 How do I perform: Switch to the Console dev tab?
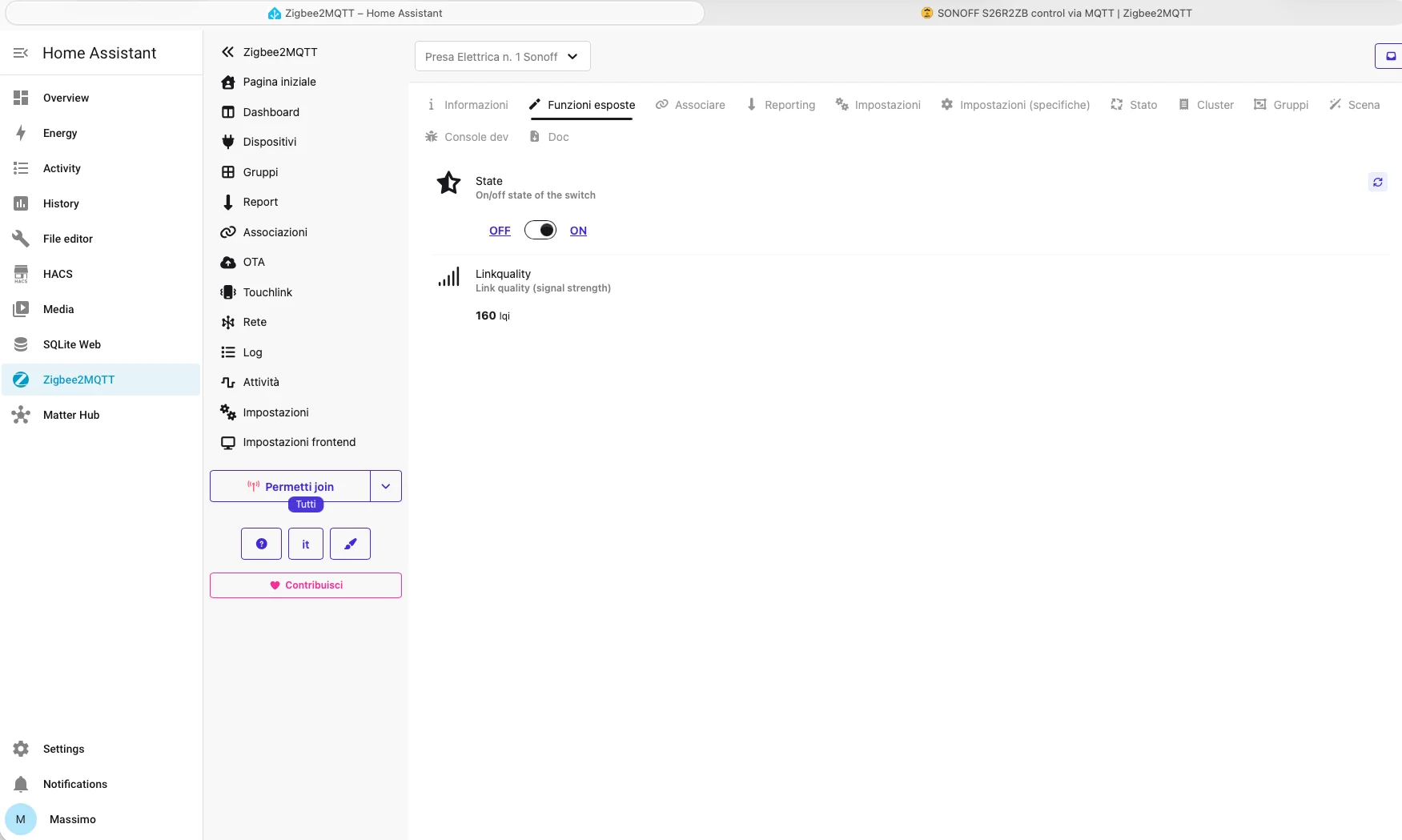click(x=467, y=137)
